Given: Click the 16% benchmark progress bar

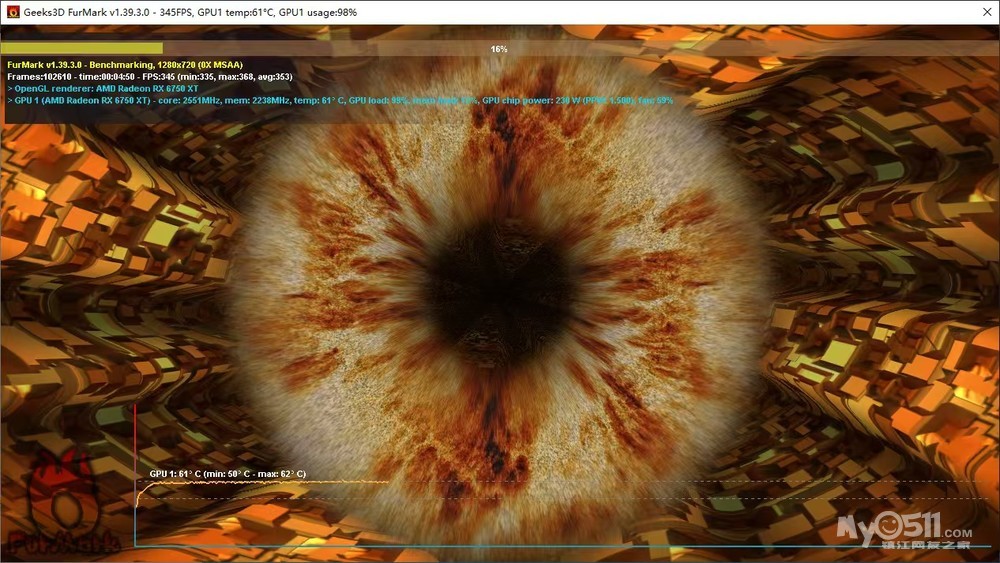Looking at the screenshot, I should (x=499, y=48).
